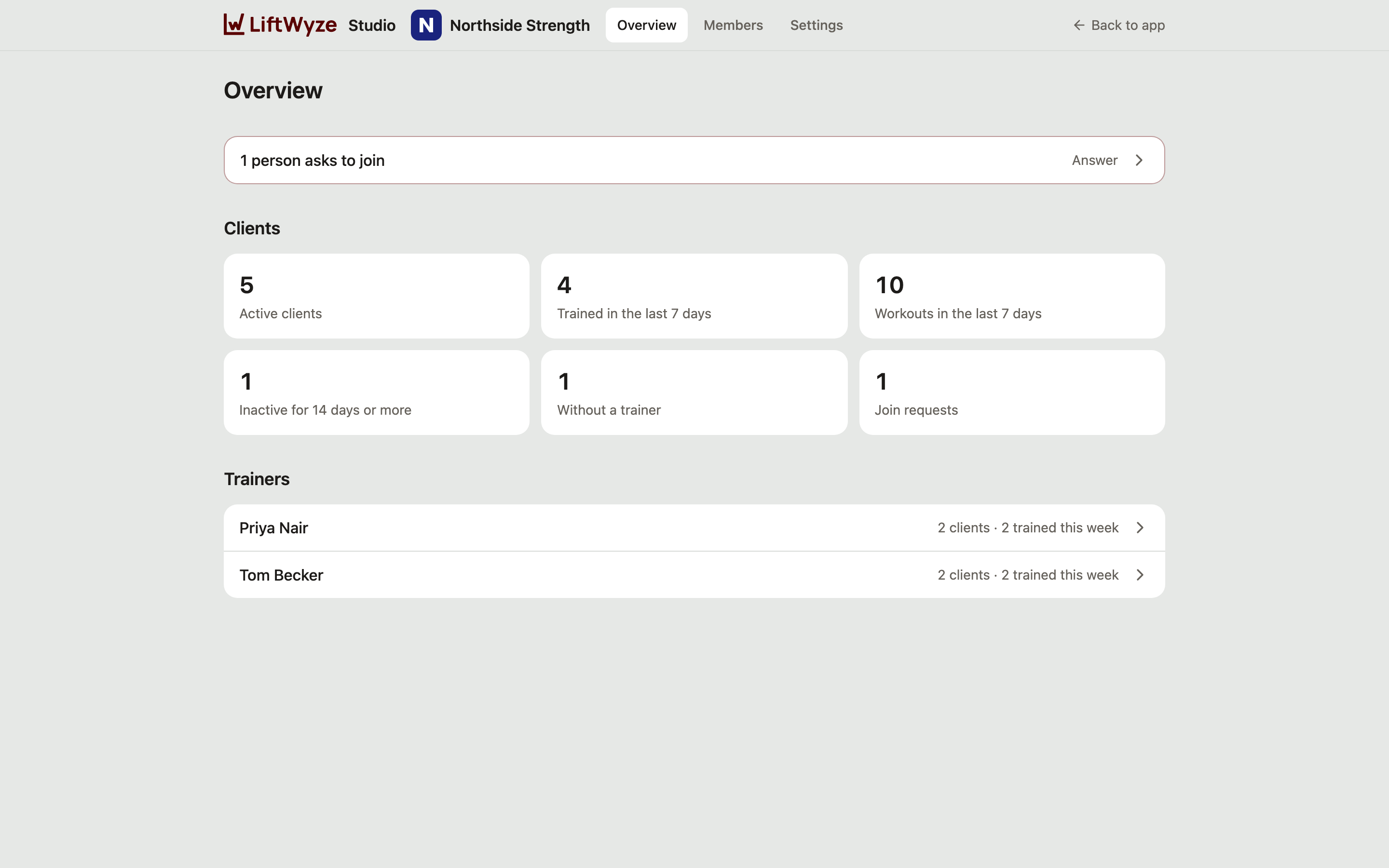1389x868 pixels.
Task: Open the Join requests card
Action: click(1012, 393)
